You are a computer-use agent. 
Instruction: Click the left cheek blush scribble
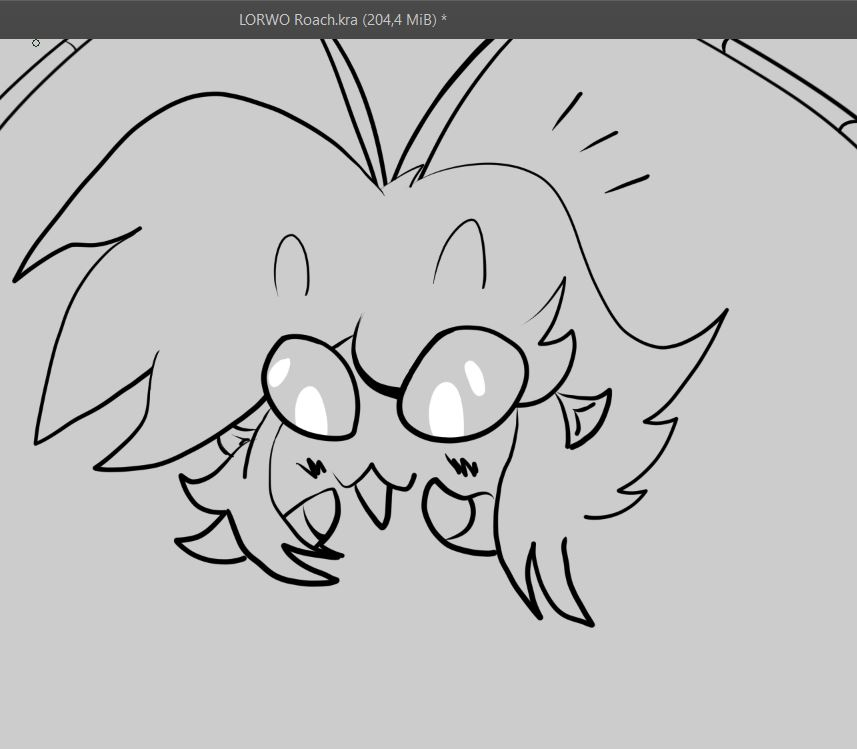tap(314, 466)
